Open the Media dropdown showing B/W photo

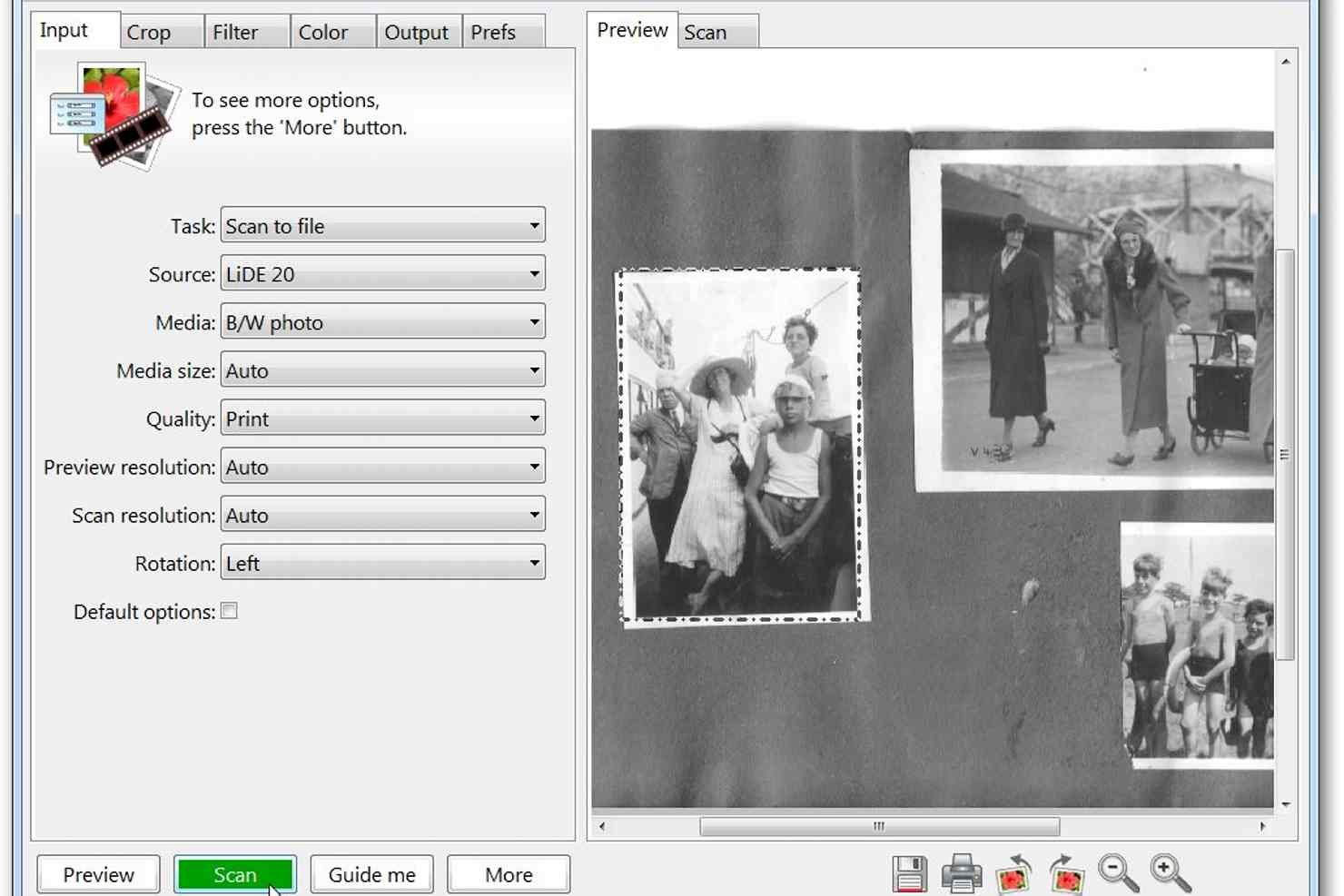coord(382,321)
